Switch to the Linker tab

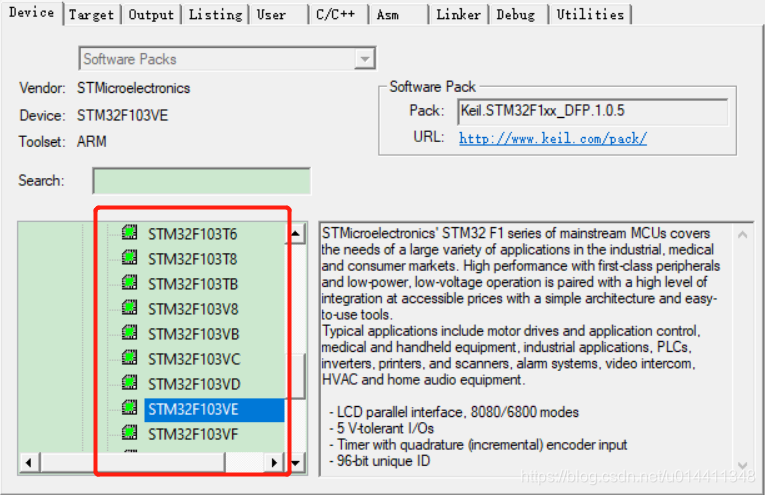(458, 15)
